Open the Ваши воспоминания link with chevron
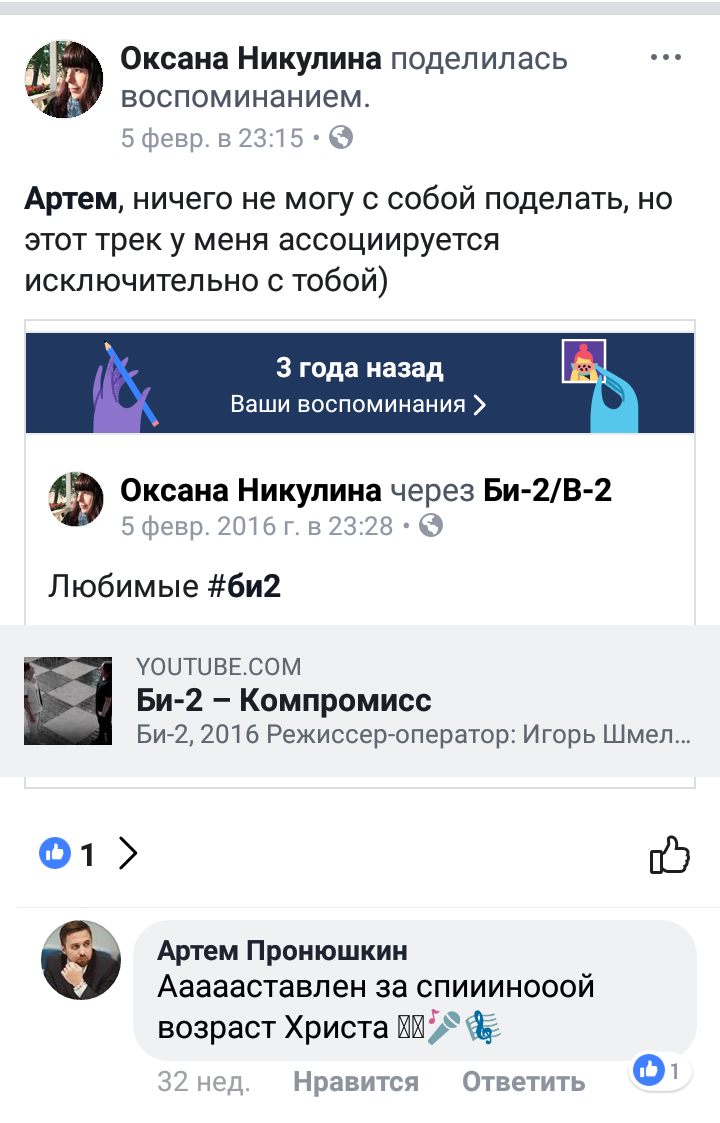Screen dimensions: 720x1123 [x=358, y=405]
